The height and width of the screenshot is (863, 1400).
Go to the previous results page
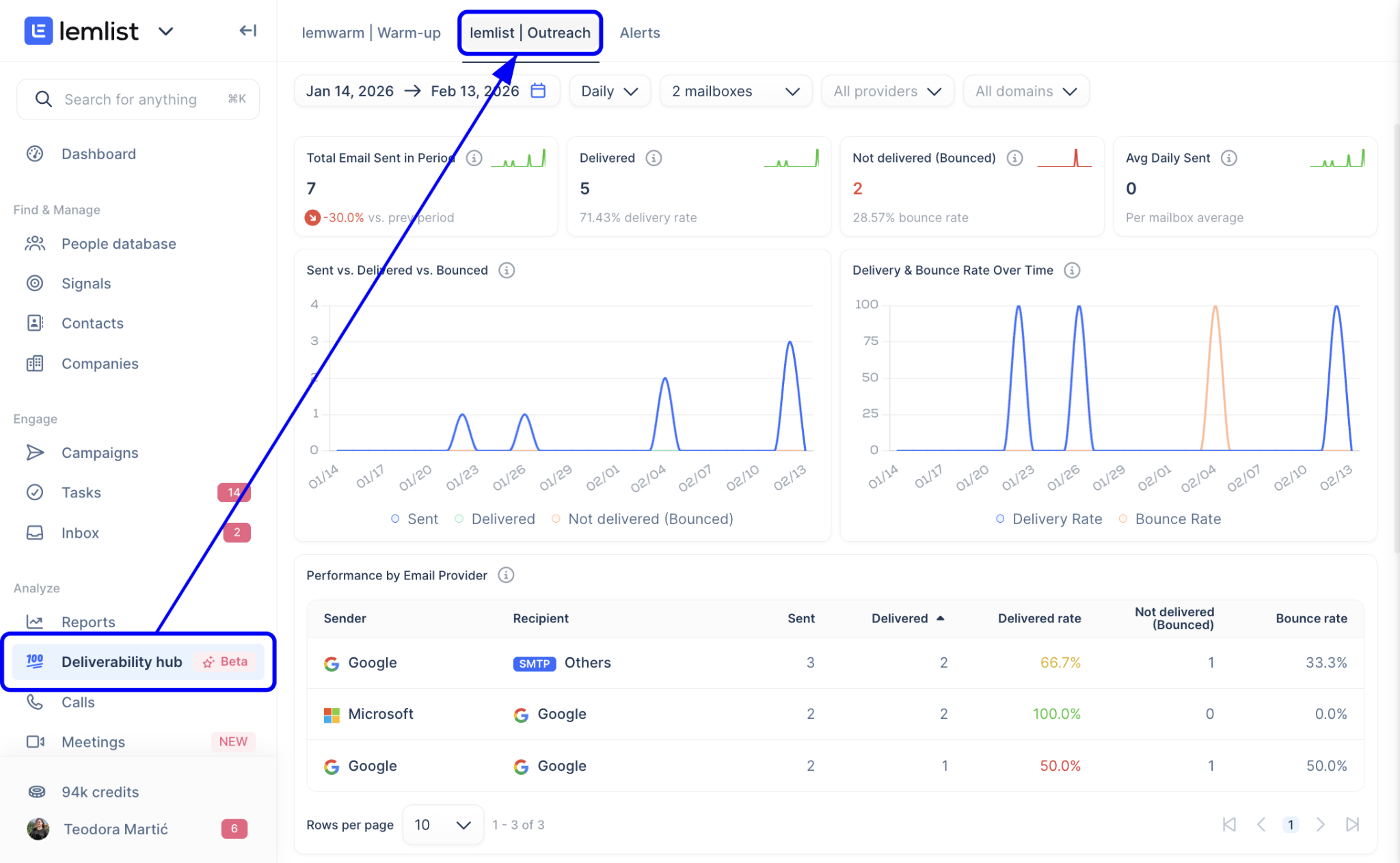1261,825
